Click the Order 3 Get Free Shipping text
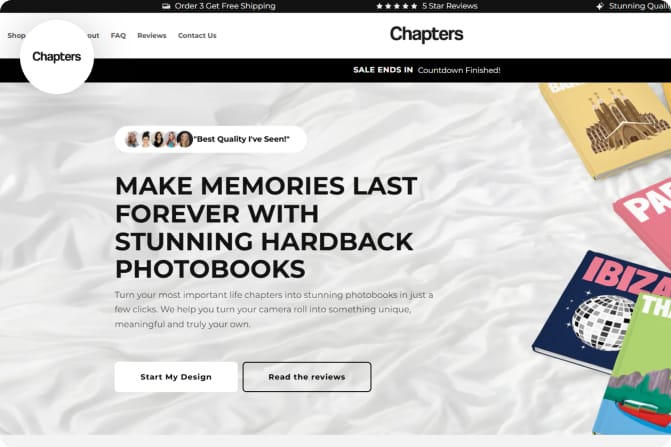 coord(225,6)
